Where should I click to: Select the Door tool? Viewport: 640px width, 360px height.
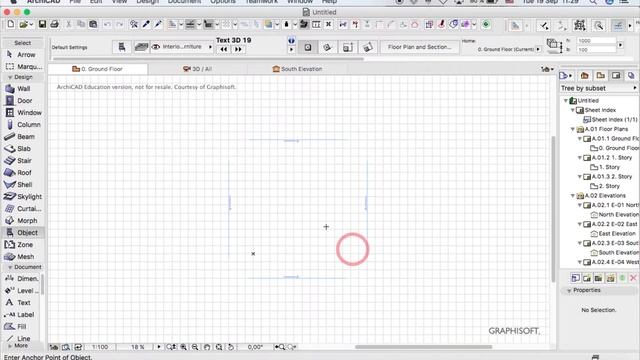click(x=19, y=100)
